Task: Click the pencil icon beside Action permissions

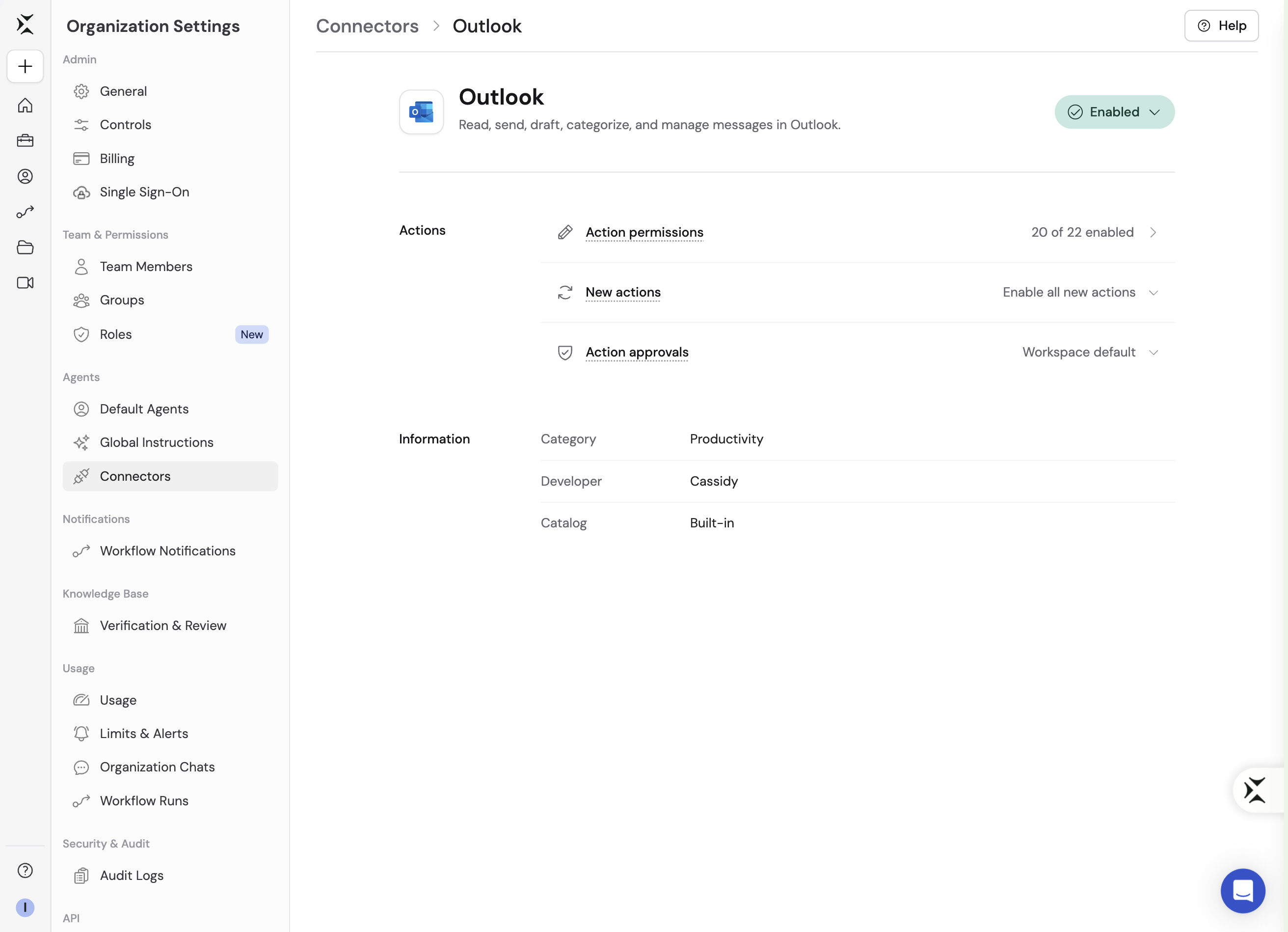Action: click(565, 232)
